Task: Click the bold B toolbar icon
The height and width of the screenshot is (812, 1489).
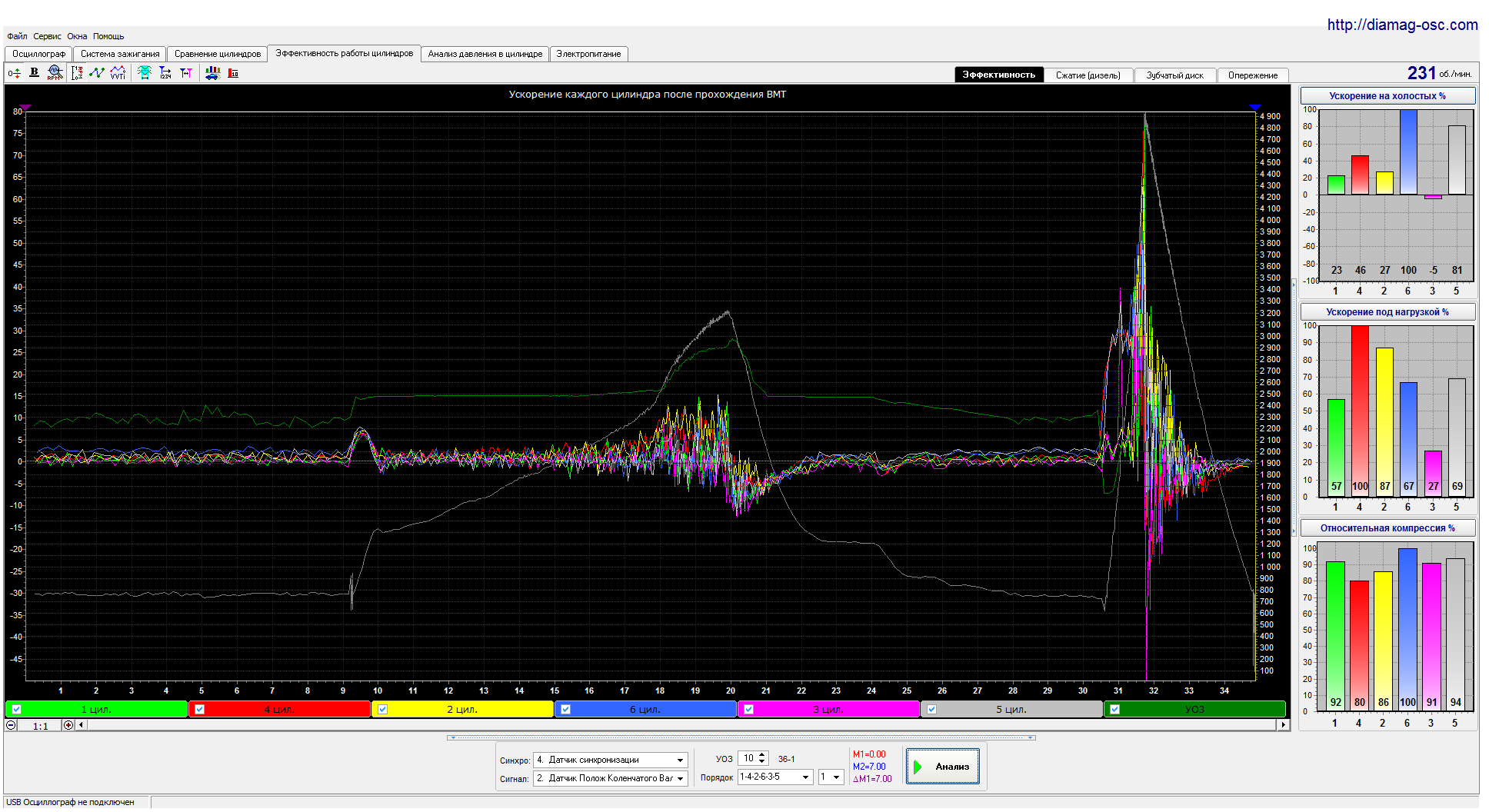Action: (x=34, y=72)
